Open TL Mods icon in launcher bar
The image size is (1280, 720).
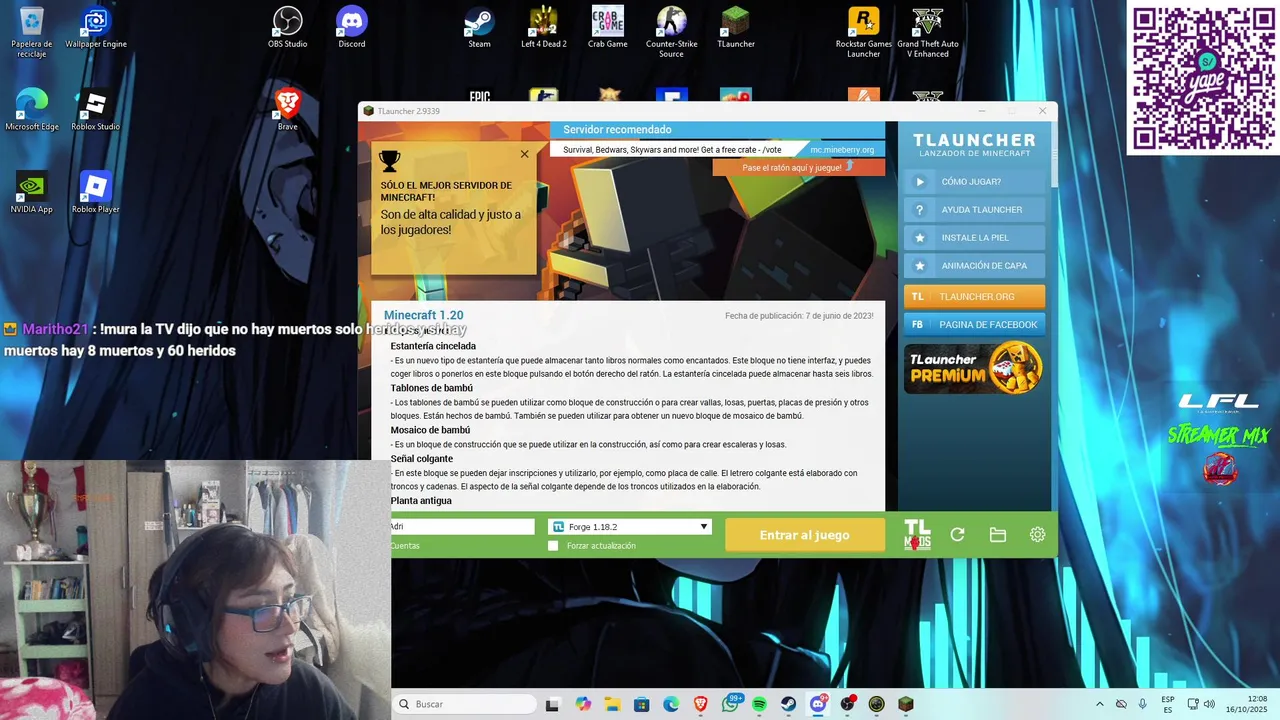tap(917, 535)
